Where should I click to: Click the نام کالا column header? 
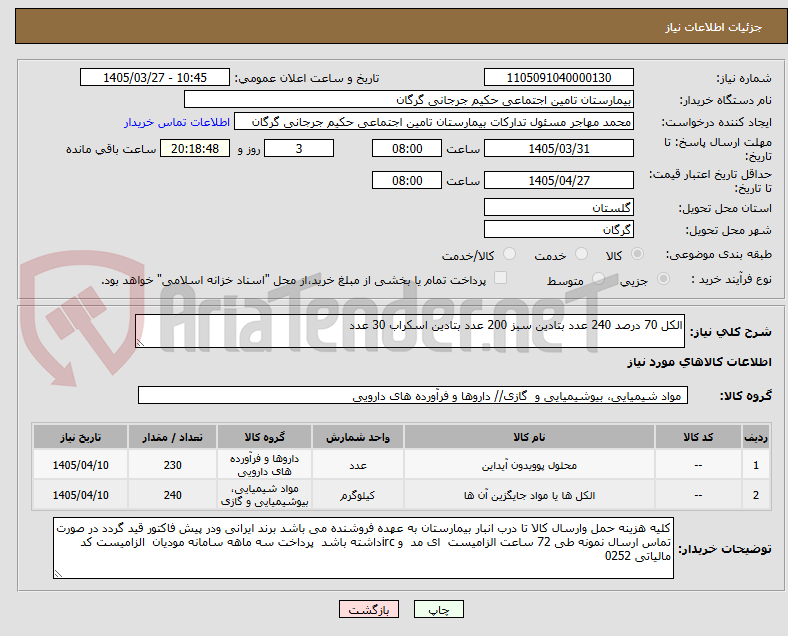click(529, 437)
